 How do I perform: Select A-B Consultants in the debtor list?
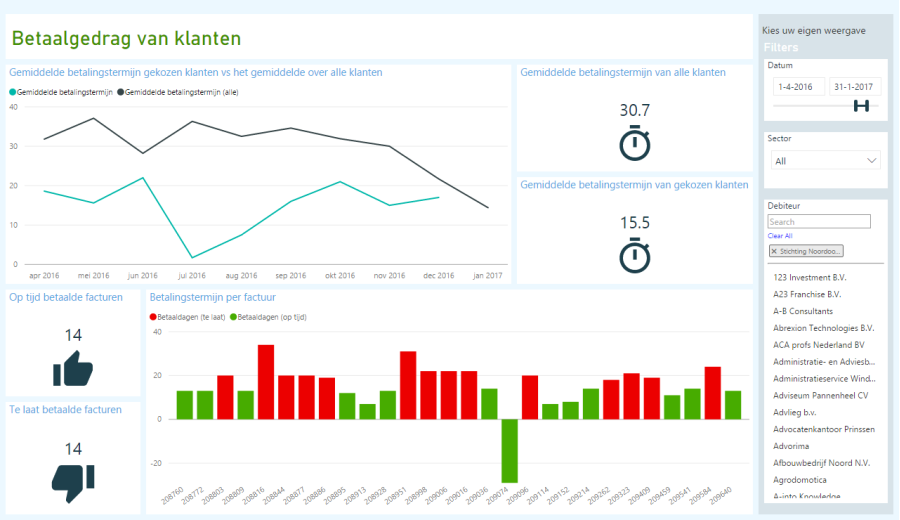coord(803,311)
